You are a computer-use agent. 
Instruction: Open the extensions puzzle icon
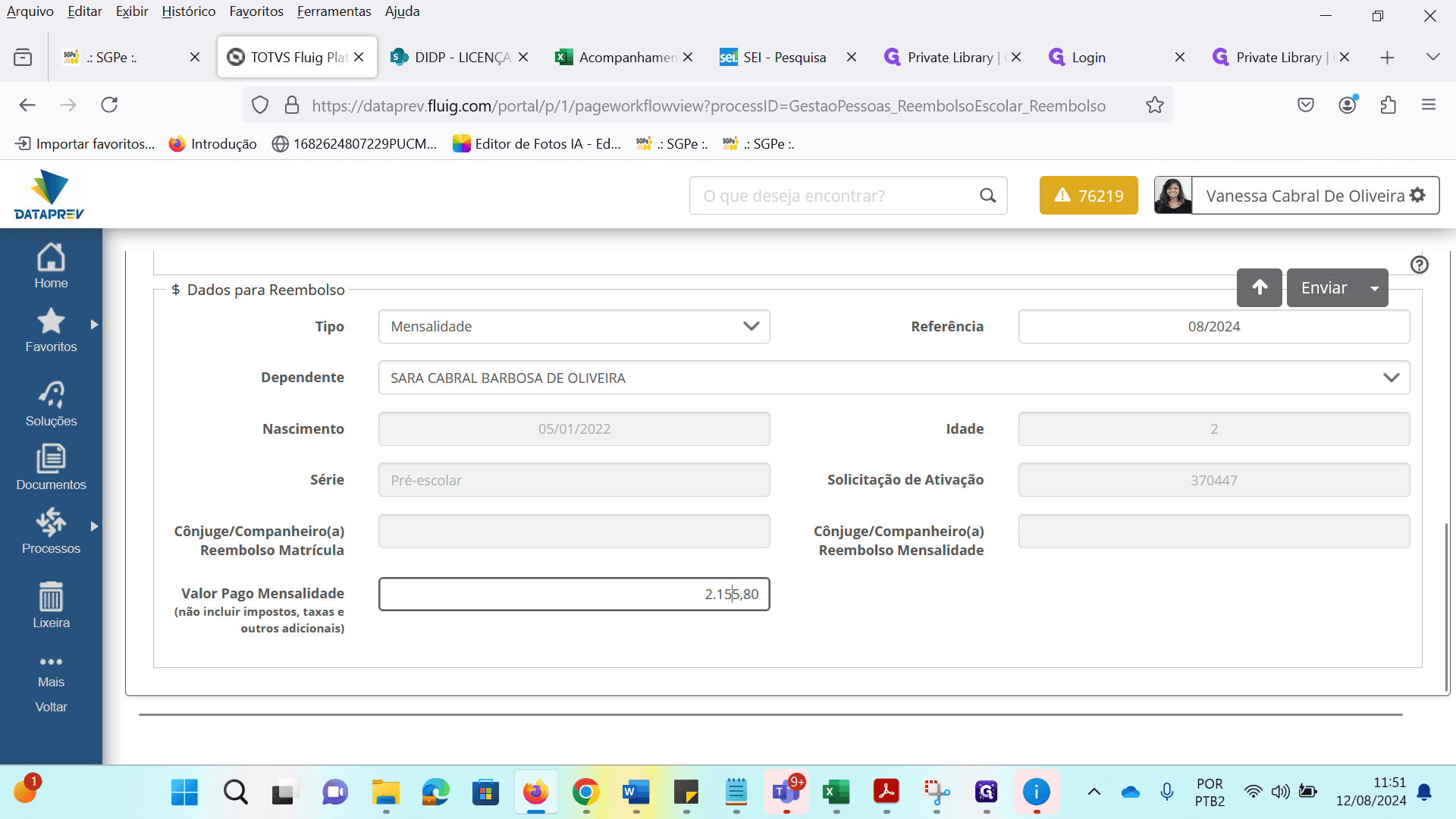(1388, 105)
